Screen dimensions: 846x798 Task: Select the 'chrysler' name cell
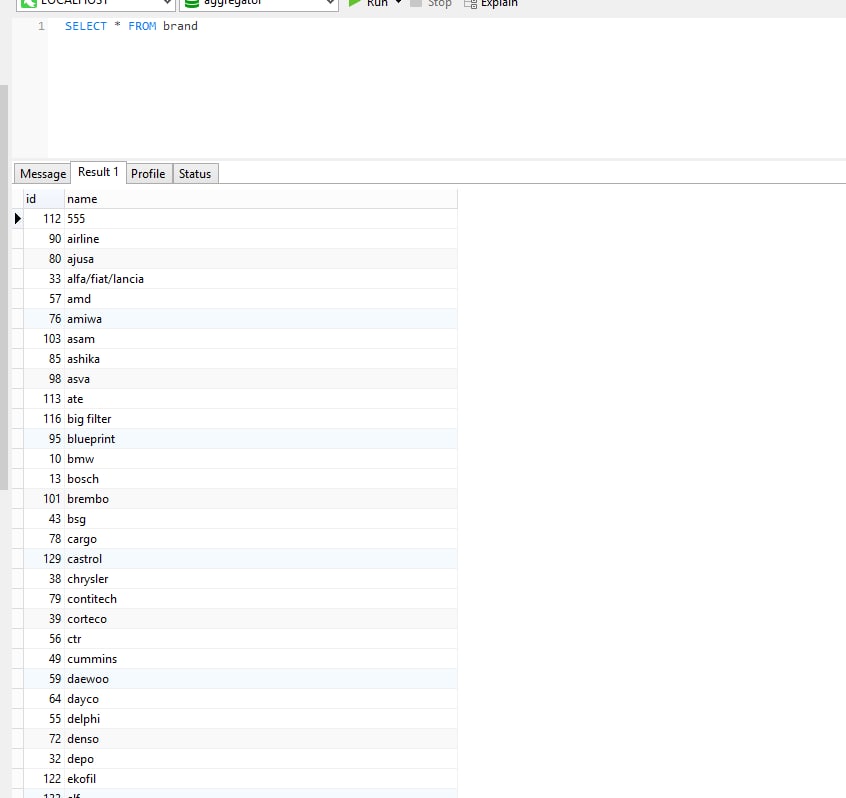coord(261,579)
